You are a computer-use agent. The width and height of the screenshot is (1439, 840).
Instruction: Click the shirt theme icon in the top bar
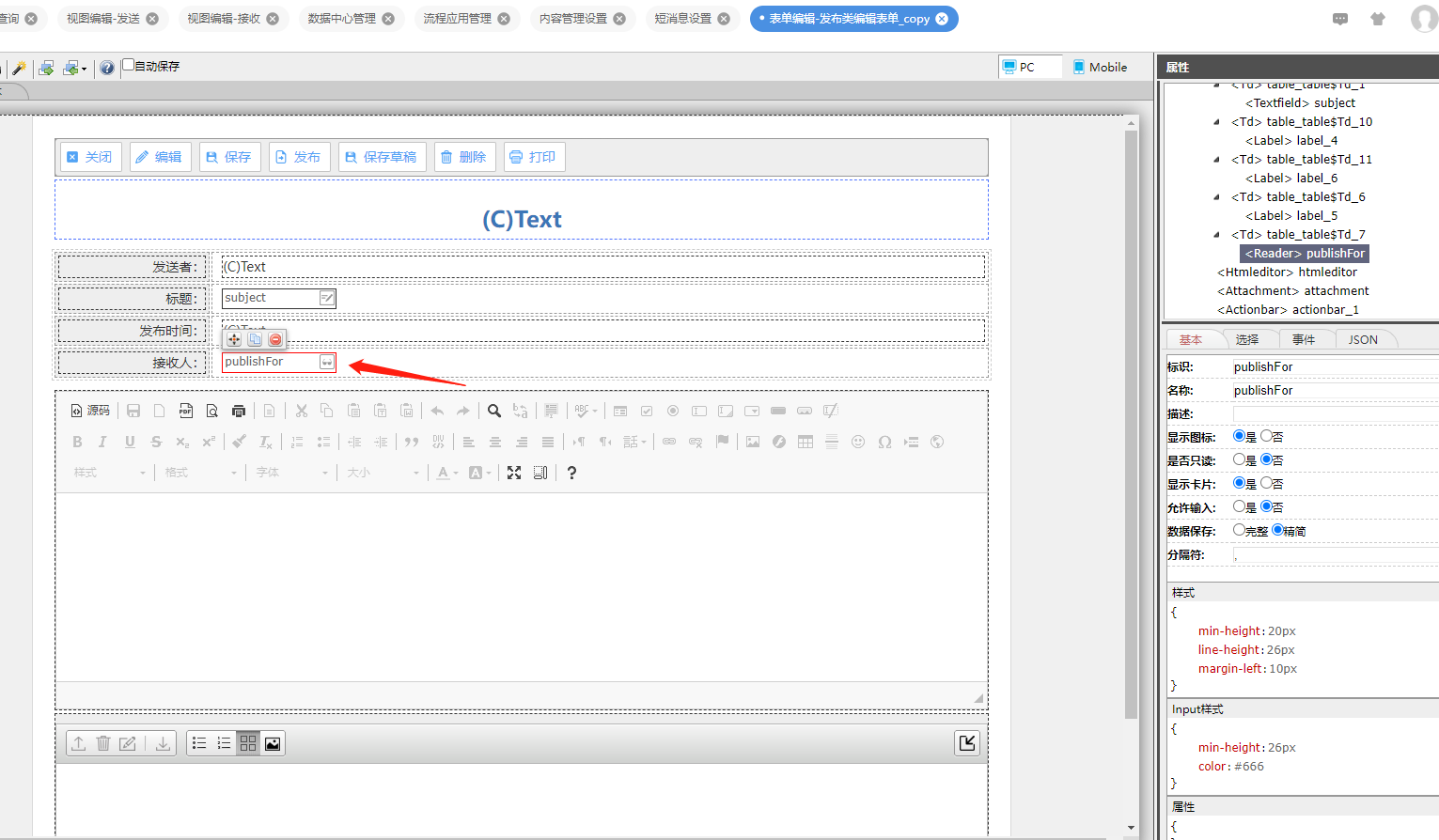pyautogui.click(x=1378, y=19)
